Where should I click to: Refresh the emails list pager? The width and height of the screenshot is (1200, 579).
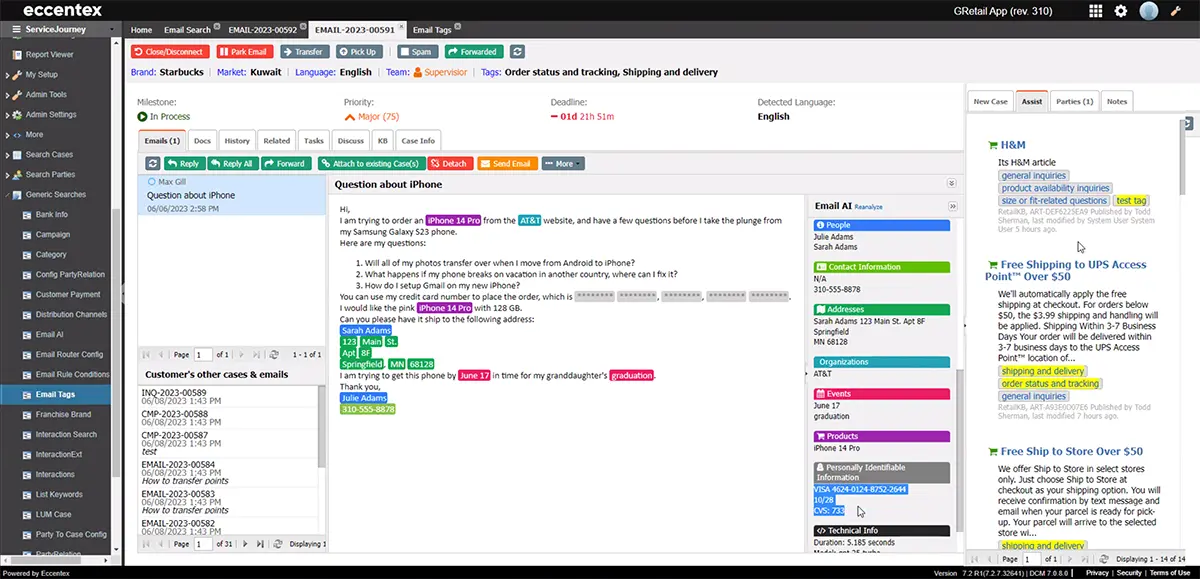pyautogui.click(x=274, y=354)
